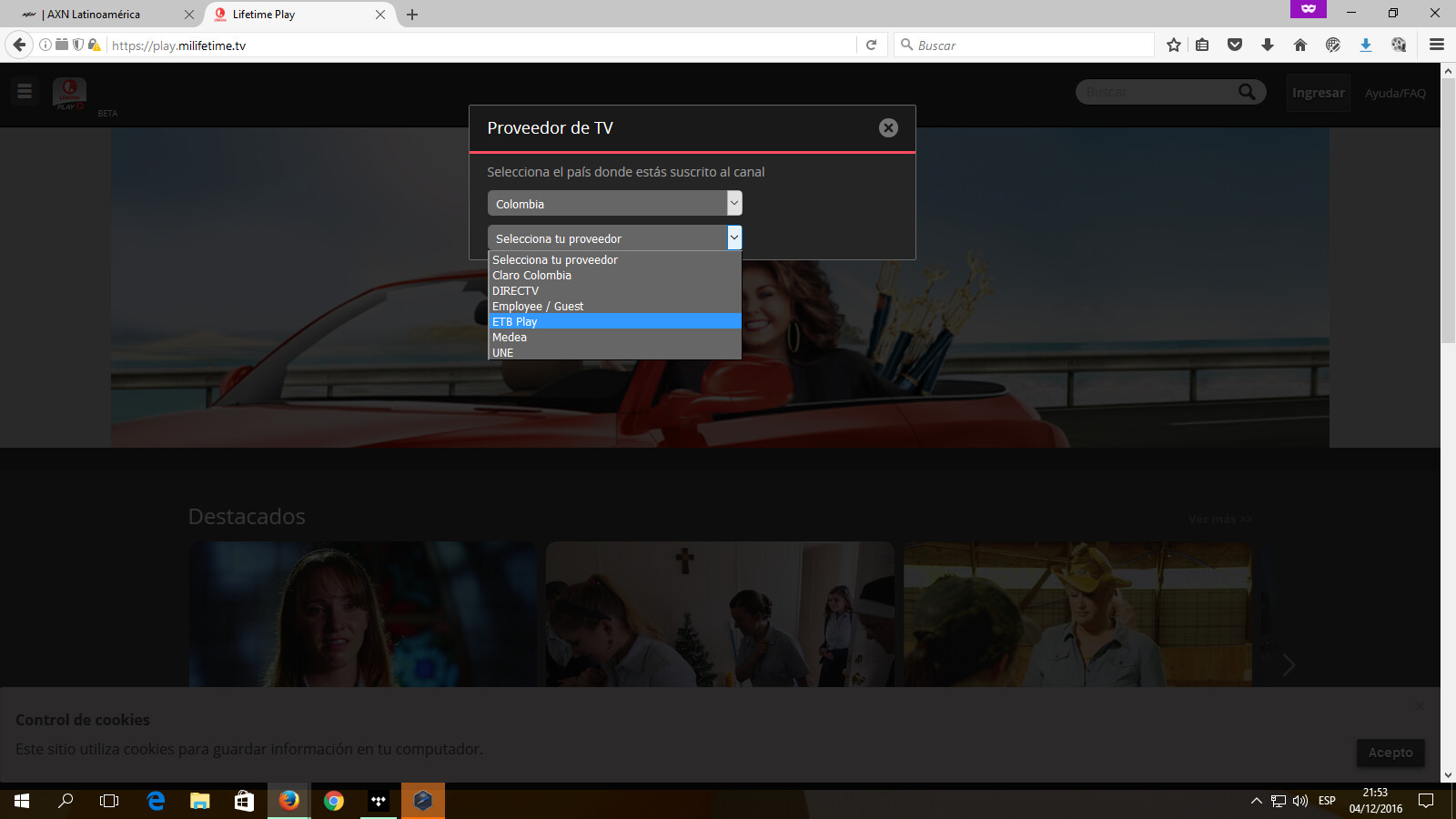Accept cookies with the Acepto button
Viewport: 1456px width, 819px height.
pyautogui.click(x=1390, y=753)
